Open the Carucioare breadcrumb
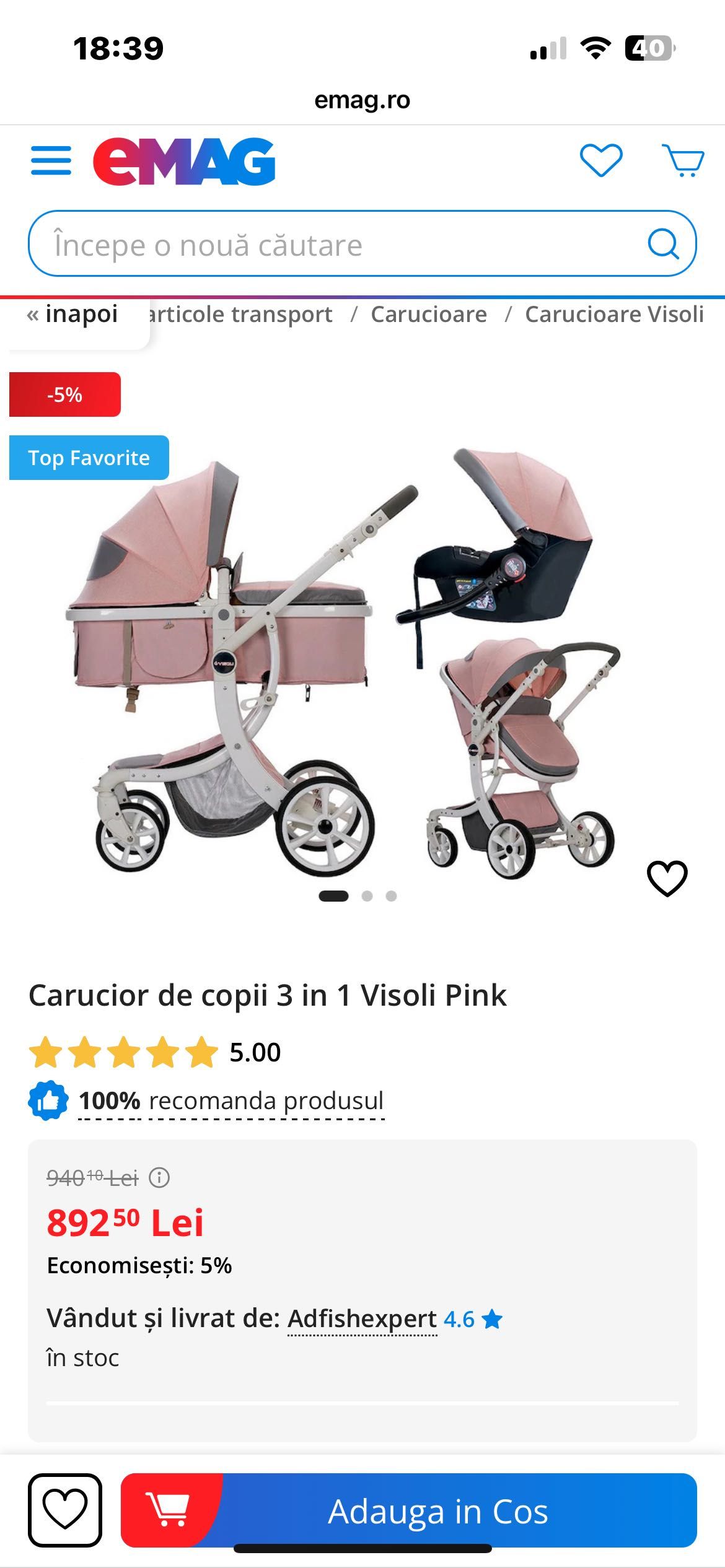725x1568 pixels. pos(429,314)
